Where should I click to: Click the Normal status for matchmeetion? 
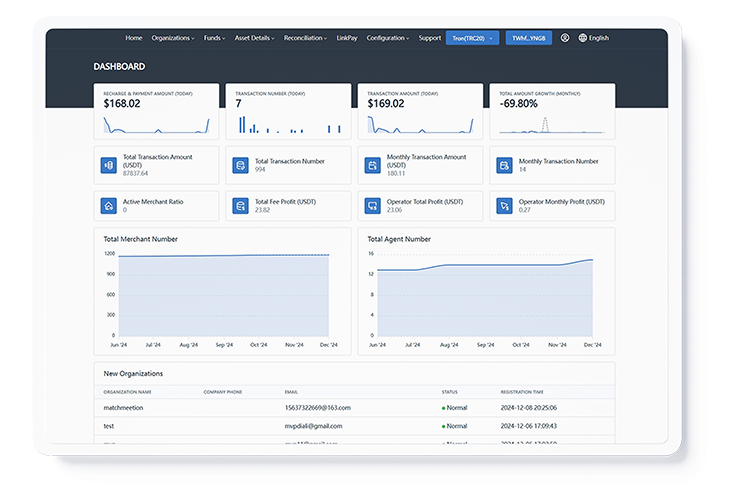click(x=454, y=408)
